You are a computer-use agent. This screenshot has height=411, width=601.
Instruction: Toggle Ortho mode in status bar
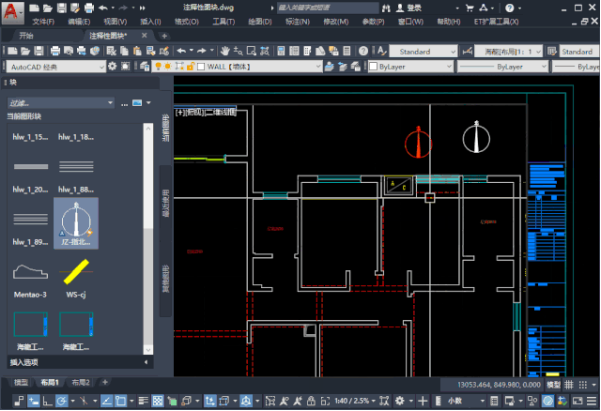[x=48, y=401]
